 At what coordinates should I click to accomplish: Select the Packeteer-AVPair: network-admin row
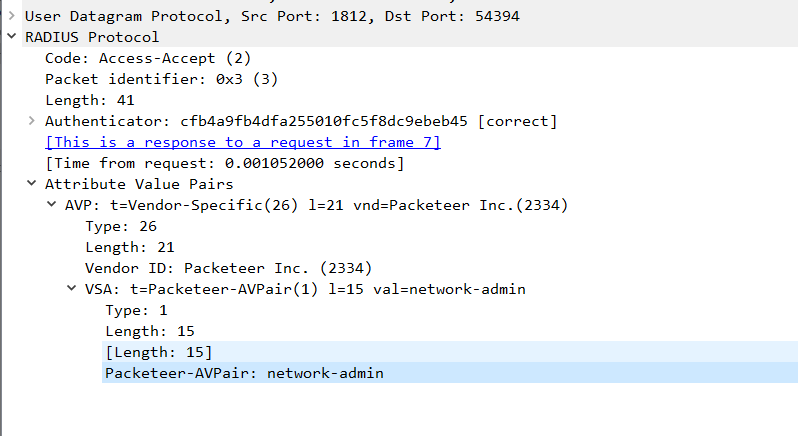pos(244,373)
